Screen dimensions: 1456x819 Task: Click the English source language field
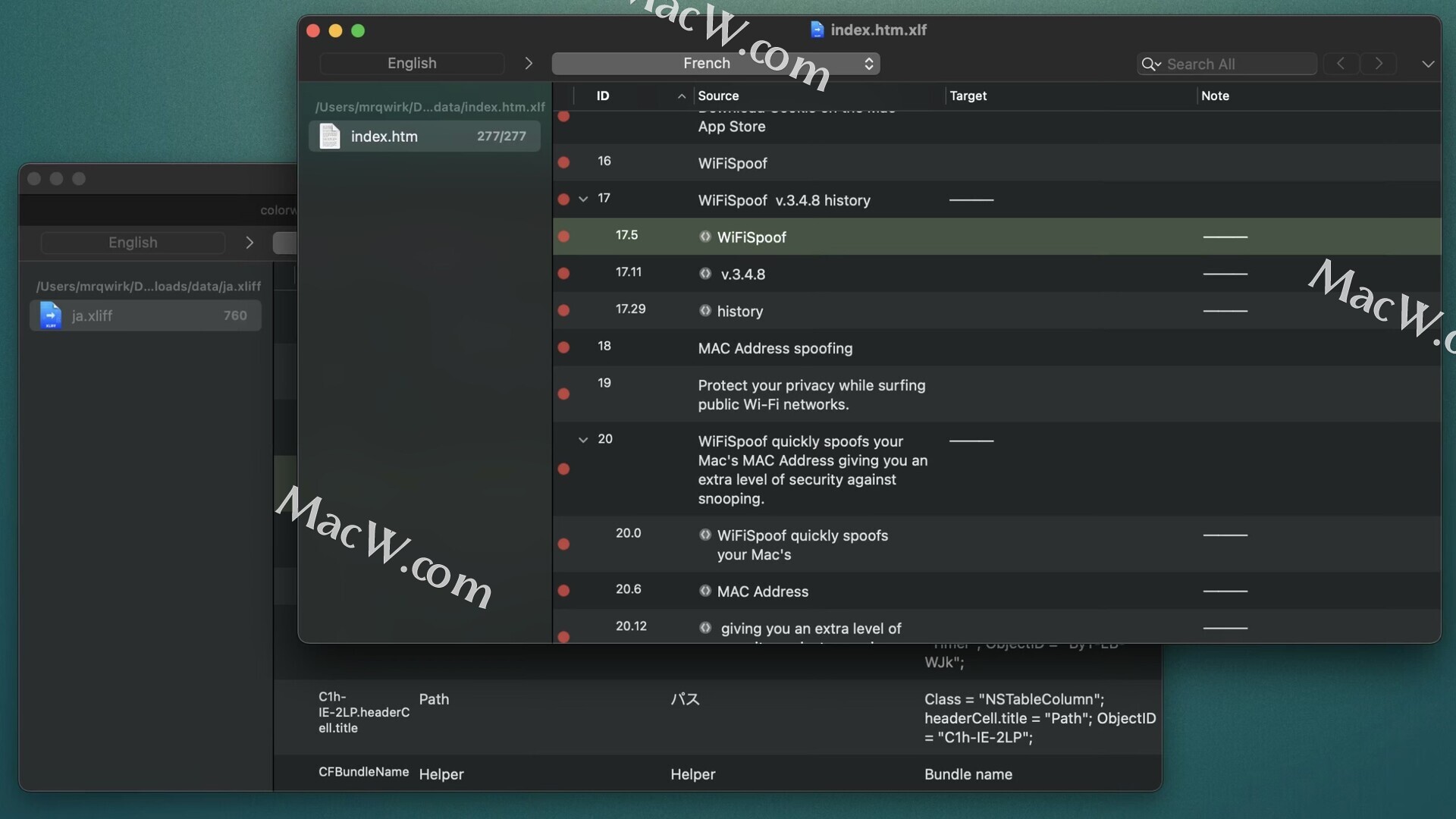tap(412, 64)
